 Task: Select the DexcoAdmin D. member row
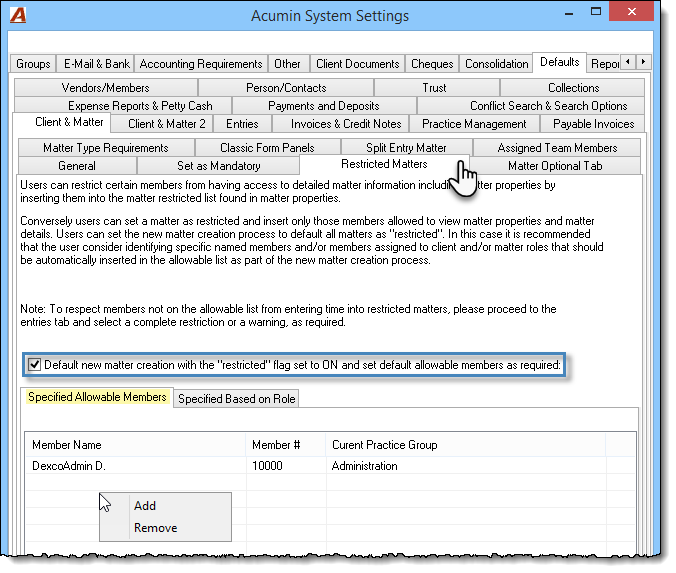(330, 466)
